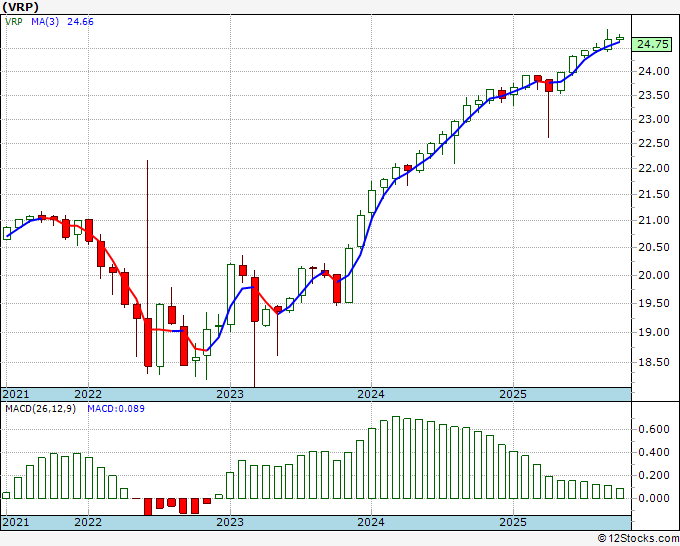Click 2023 on the MACD timeline
The width and height of the screenshot is (680, 546).
point(230,522)
